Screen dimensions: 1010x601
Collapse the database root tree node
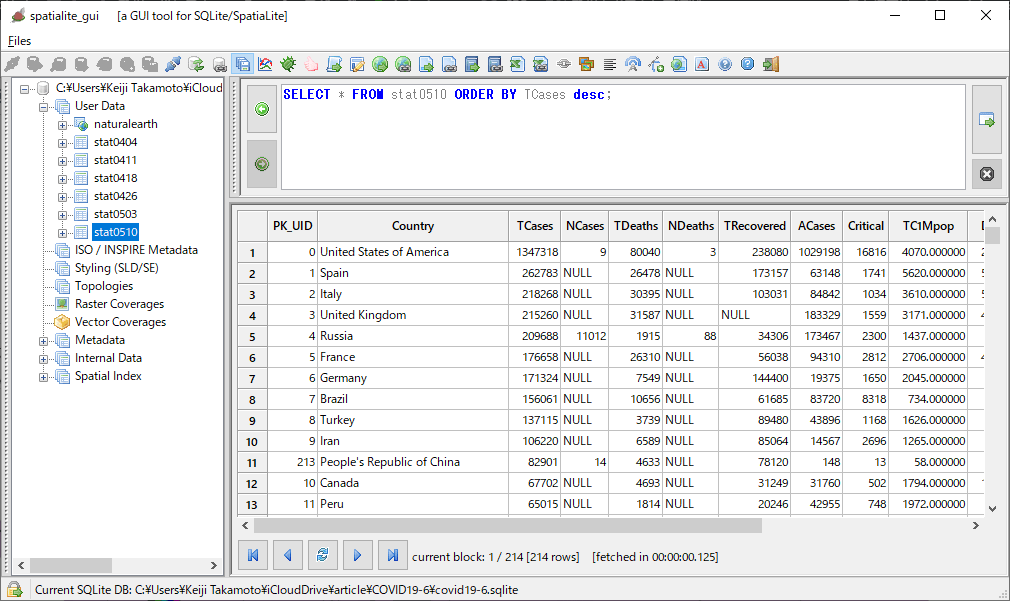pos(24,89)
